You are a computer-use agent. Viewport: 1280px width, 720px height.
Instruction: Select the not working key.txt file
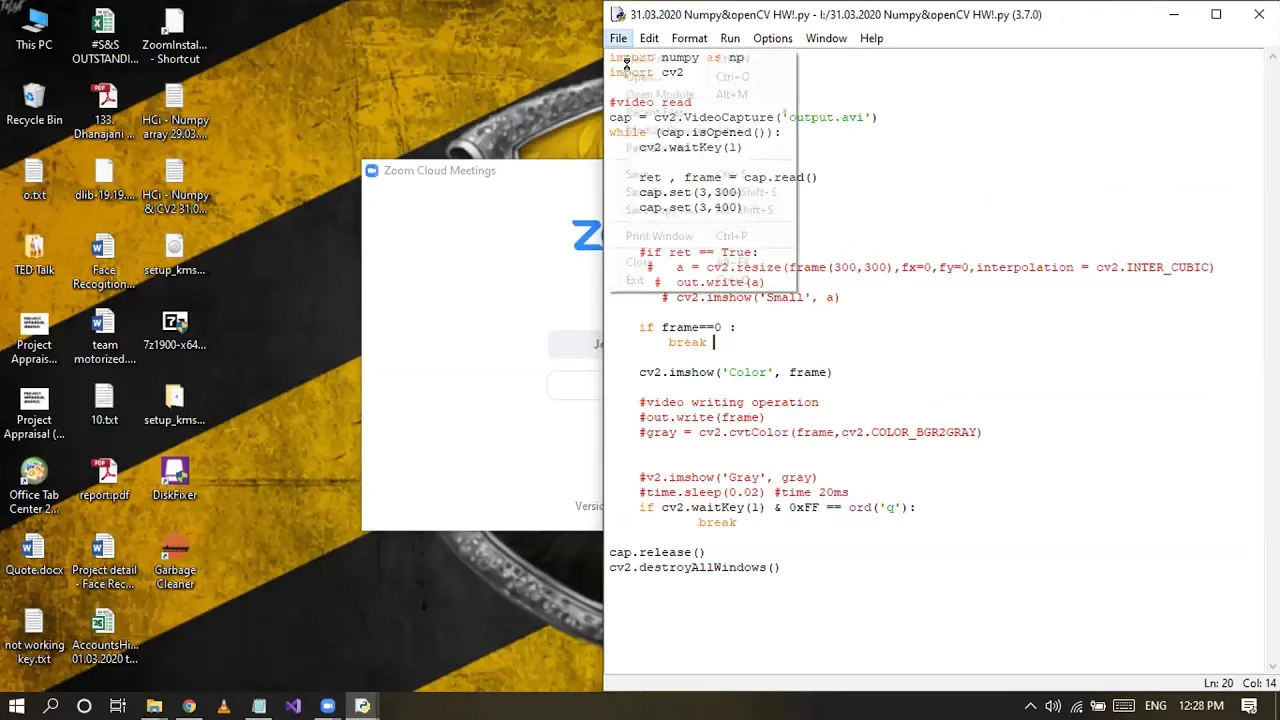[34, 637]
